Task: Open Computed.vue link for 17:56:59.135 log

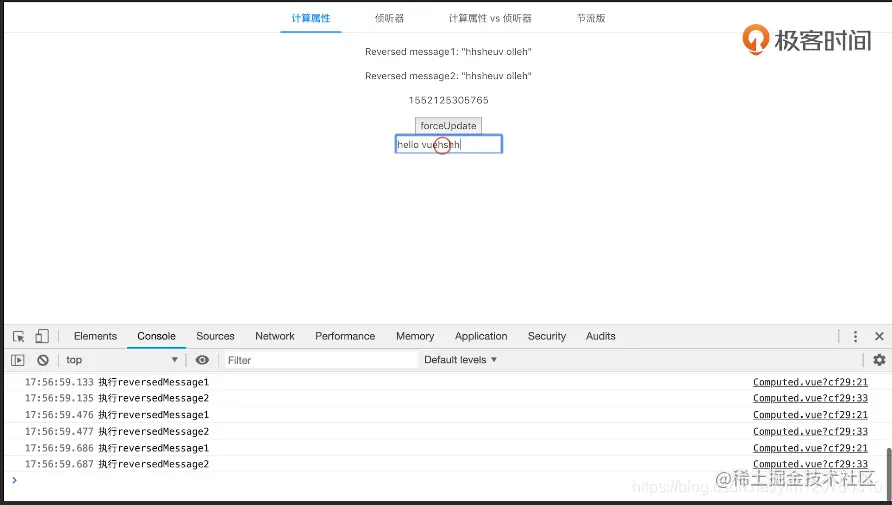Action: [810, 398]
